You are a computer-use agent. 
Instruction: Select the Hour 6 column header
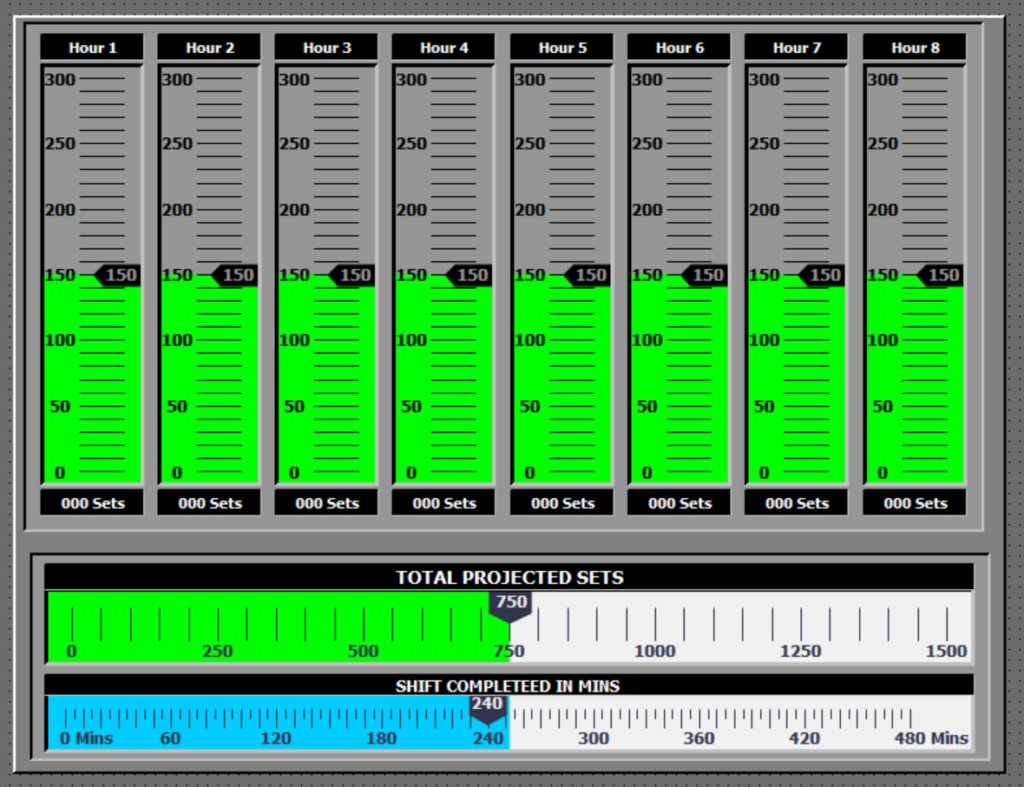[679, 48]
